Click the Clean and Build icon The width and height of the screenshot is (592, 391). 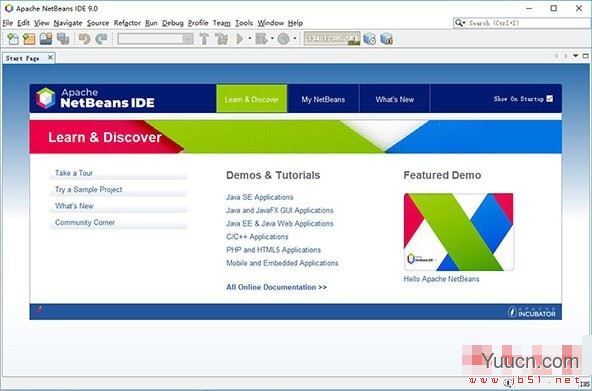221,38
